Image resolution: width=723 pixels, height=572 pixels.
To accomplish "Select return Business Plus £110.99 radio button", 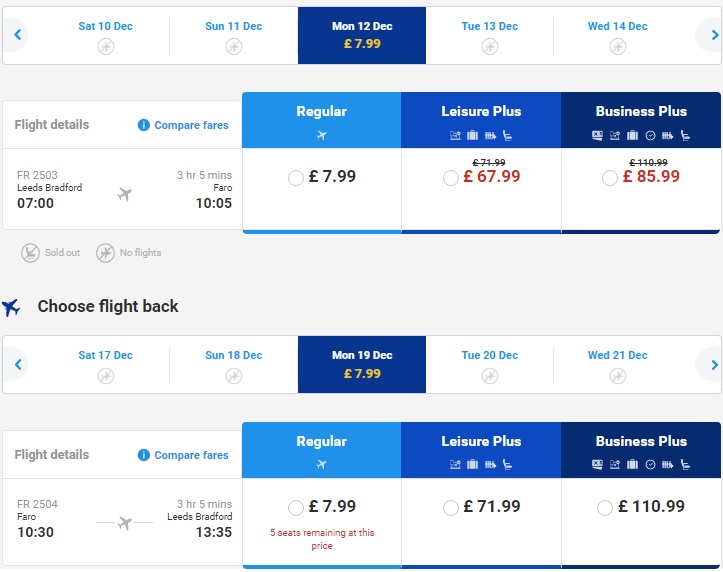I will [x=604, y=507].
